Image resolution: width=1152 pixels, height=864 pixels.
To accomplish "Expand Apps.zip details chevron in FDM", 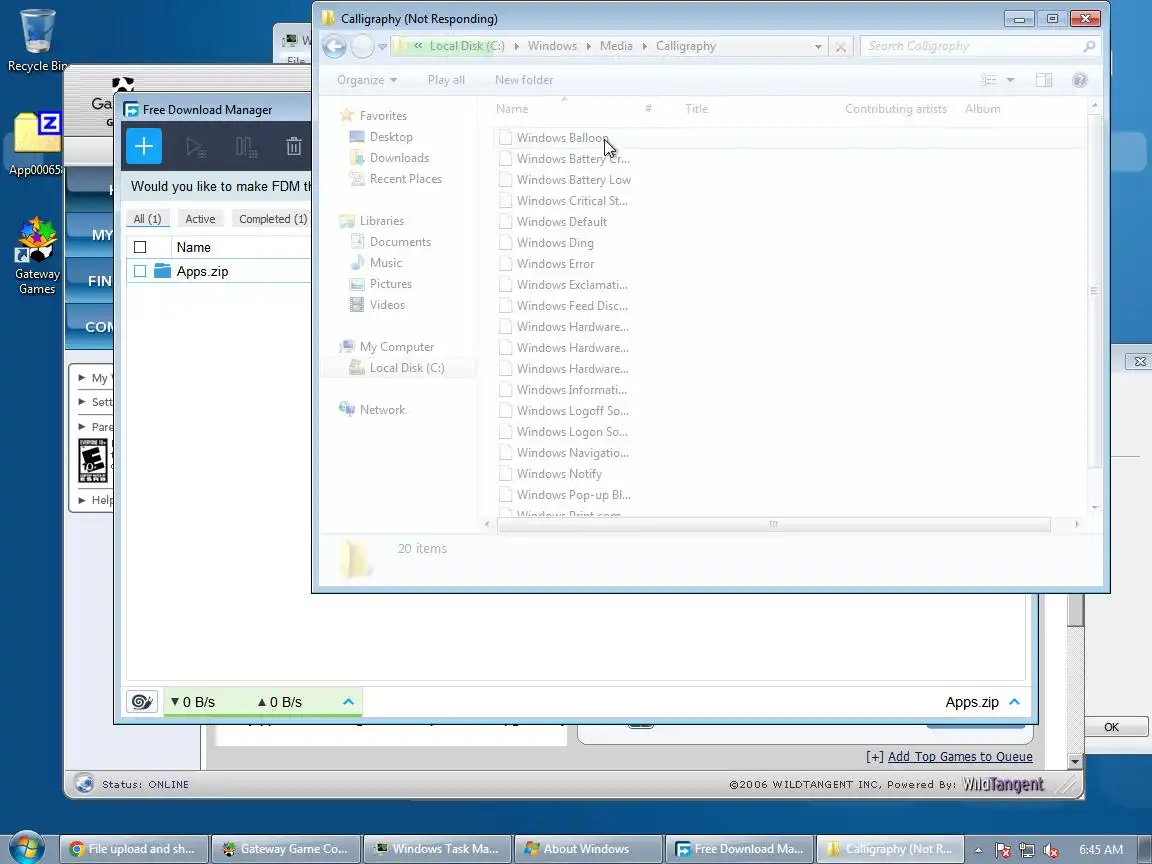I will point(1015,702).
